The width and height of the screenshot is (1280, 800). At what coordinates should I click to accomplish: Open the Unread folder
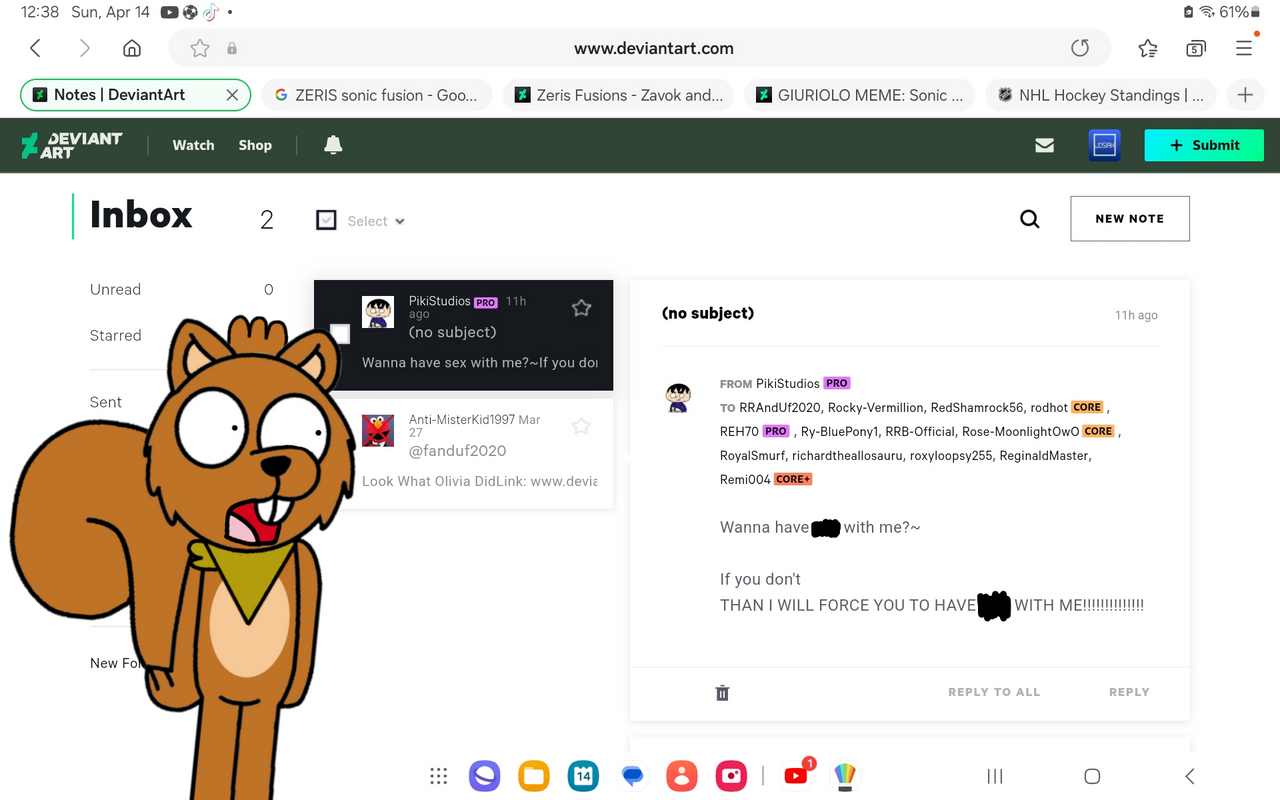(x=115, y=289)
